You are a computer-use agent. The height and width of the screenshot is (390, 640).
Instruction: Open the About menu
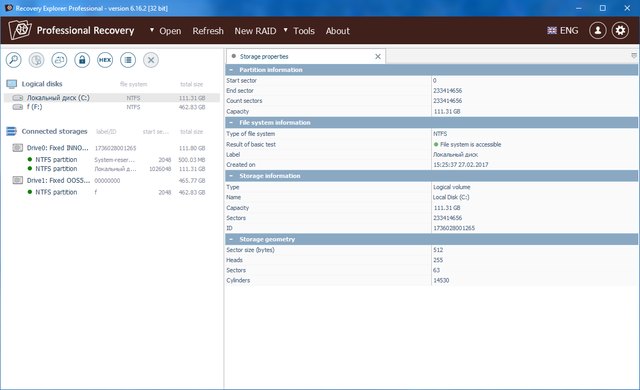coord(338,31)
